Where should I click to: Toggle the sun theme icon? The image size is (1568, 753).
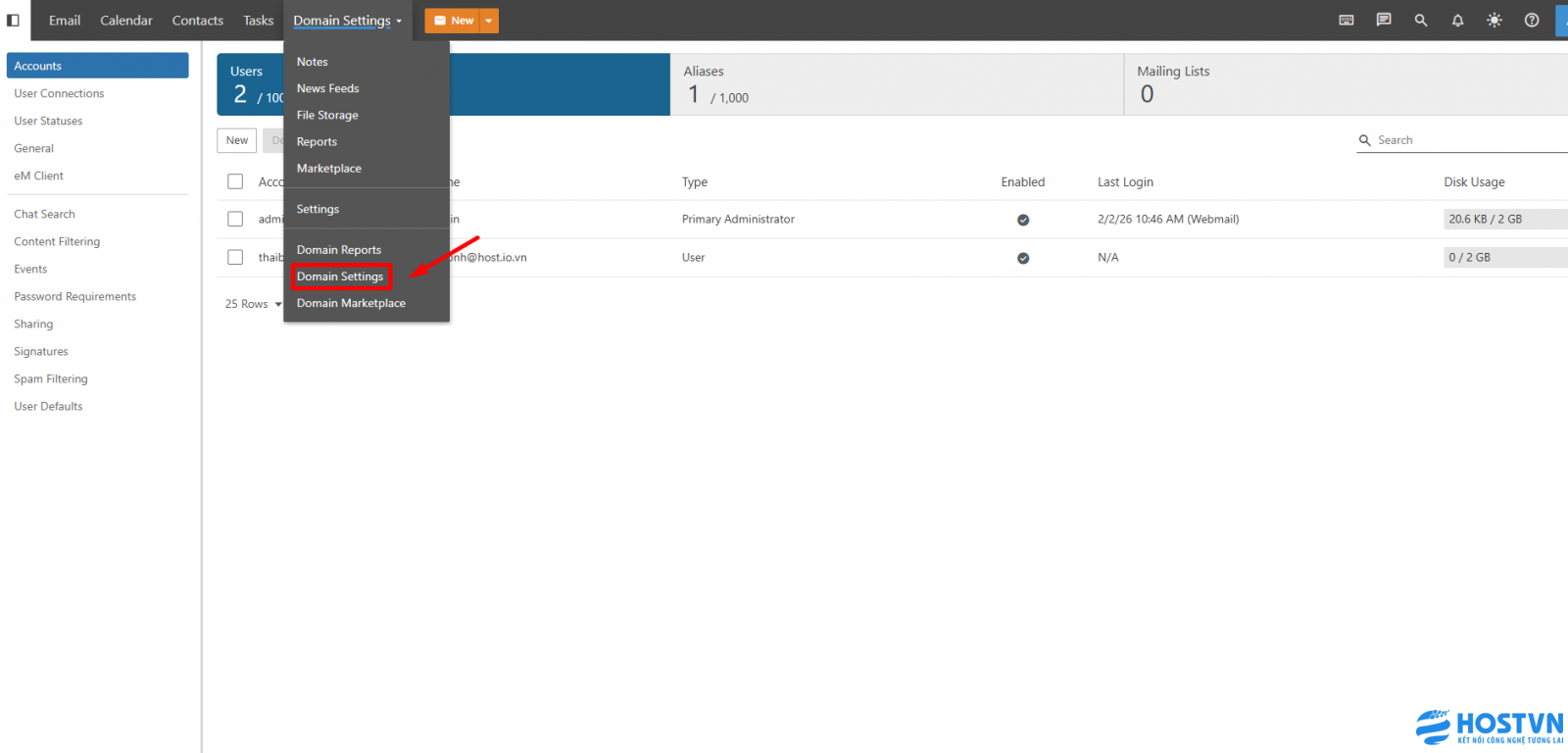coord(1494,20)
